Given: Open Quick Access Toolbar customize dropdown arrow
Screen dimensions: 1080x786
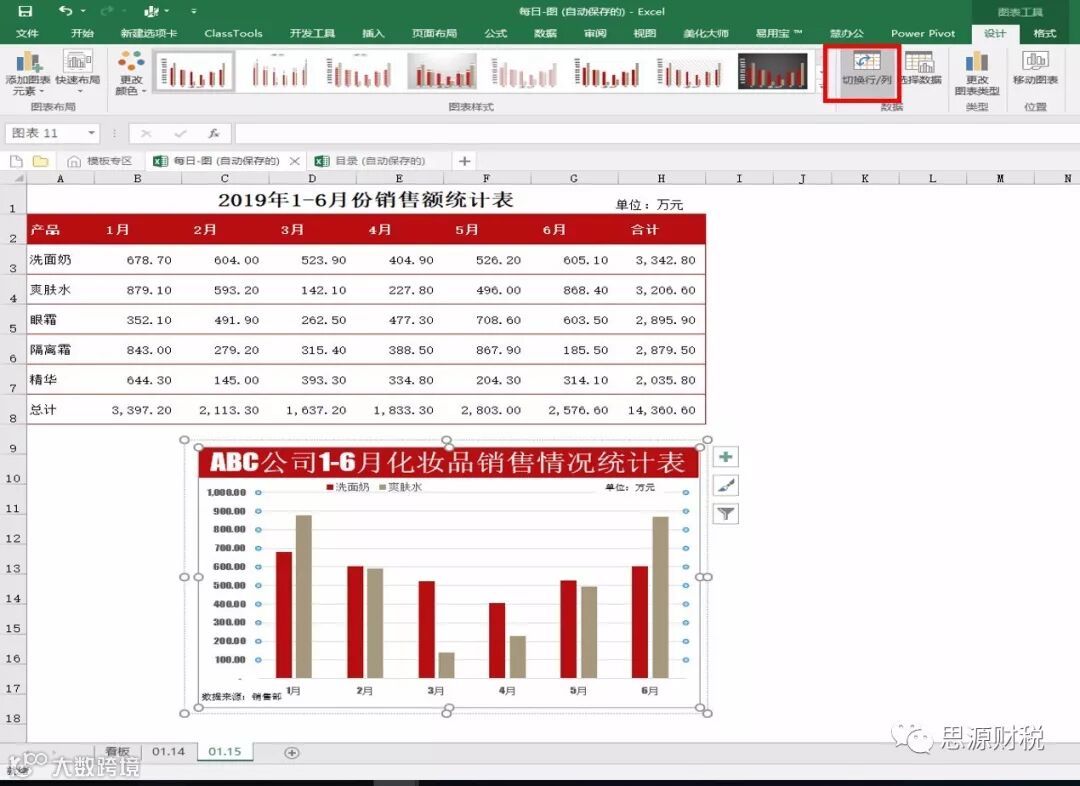Looking at the screenshot, I should point(194,11).
